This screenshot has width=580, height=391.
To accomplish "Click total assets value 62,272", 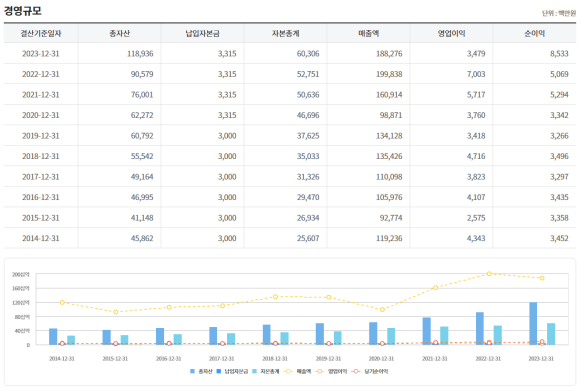I will click(142, 115).
